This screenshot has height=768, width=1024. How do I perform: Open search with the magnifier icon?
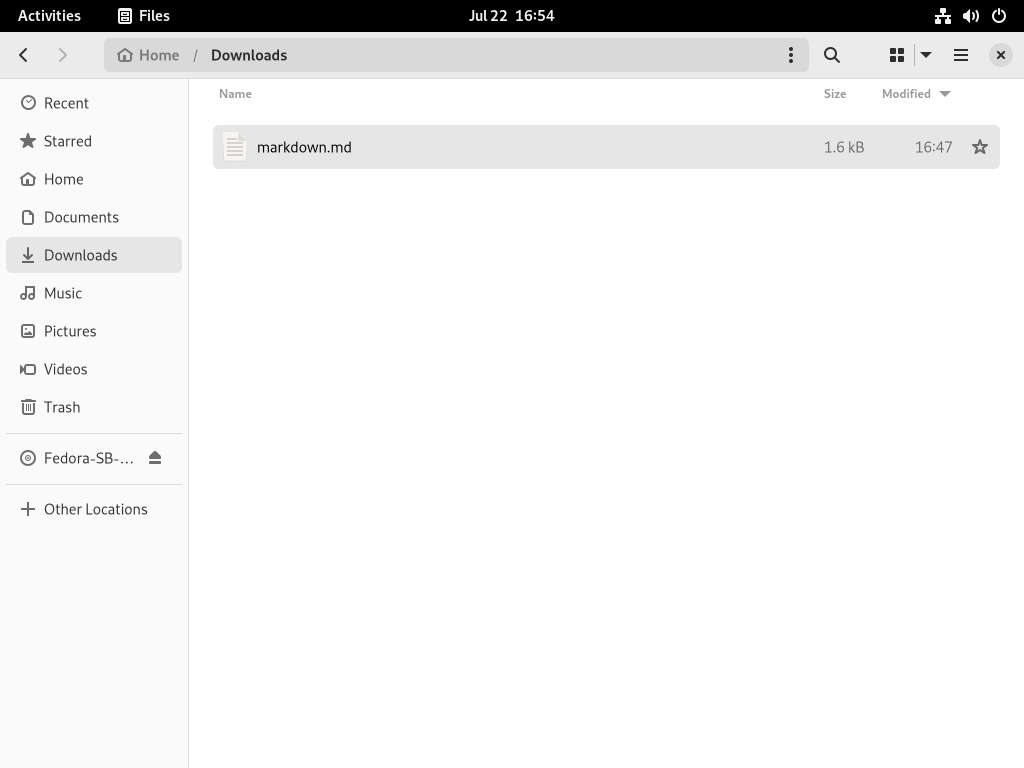point(831,55)
